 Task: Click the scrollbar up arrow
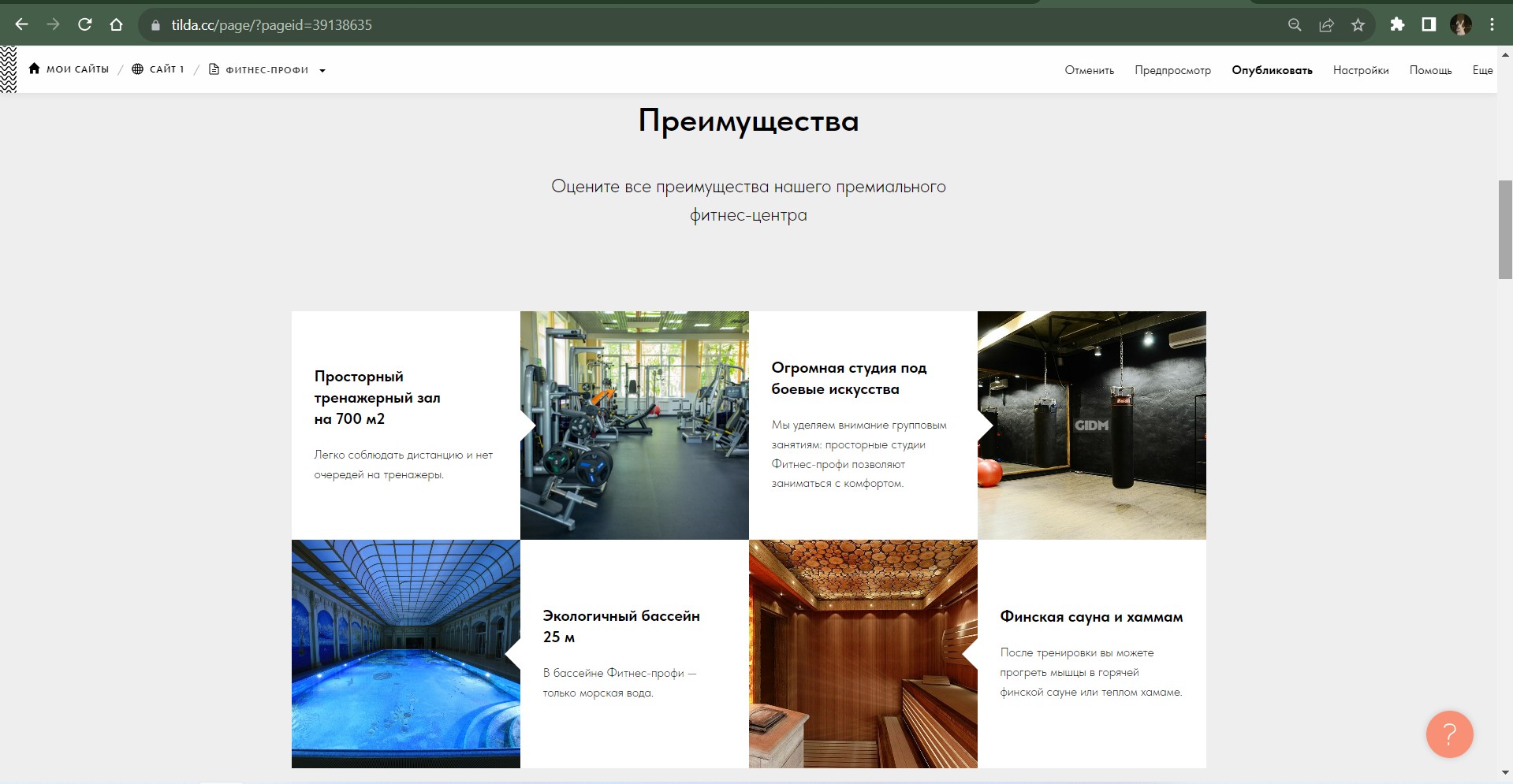coord(1505,54)
